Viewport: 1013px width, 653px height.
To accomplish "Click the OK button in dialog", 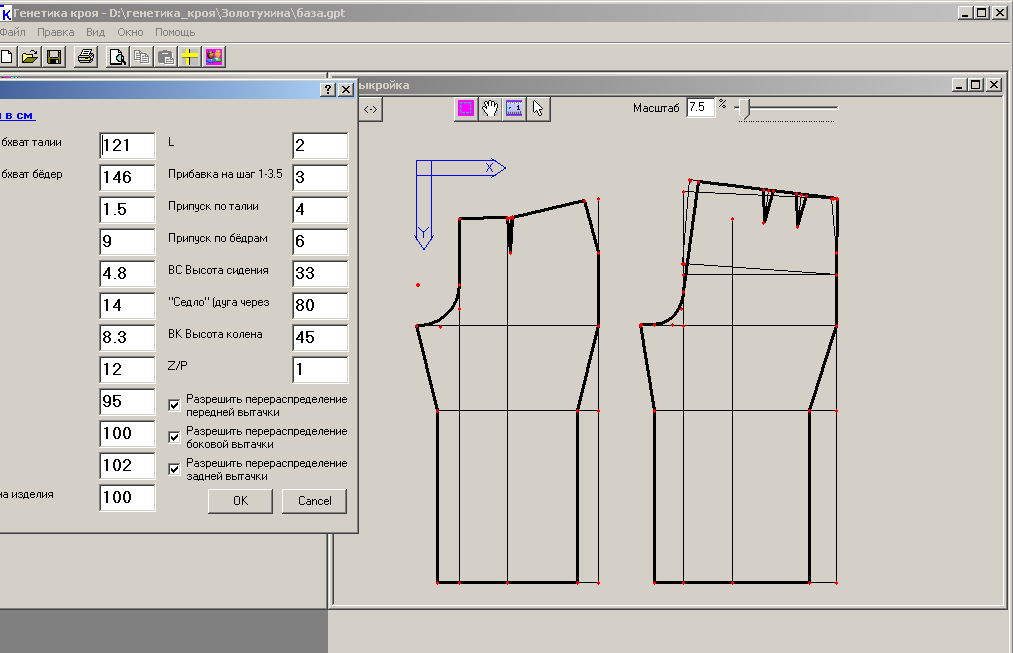I will 240,501.
